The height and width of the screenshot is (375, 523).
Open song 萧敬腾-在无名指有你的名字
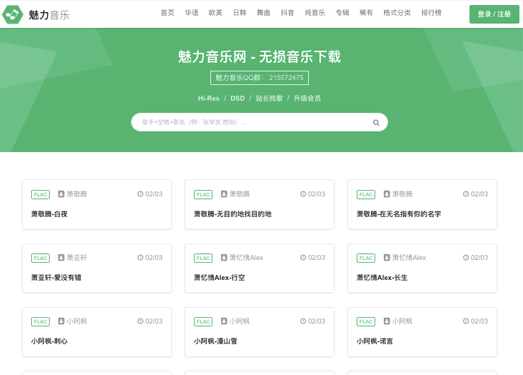point(399,214)
